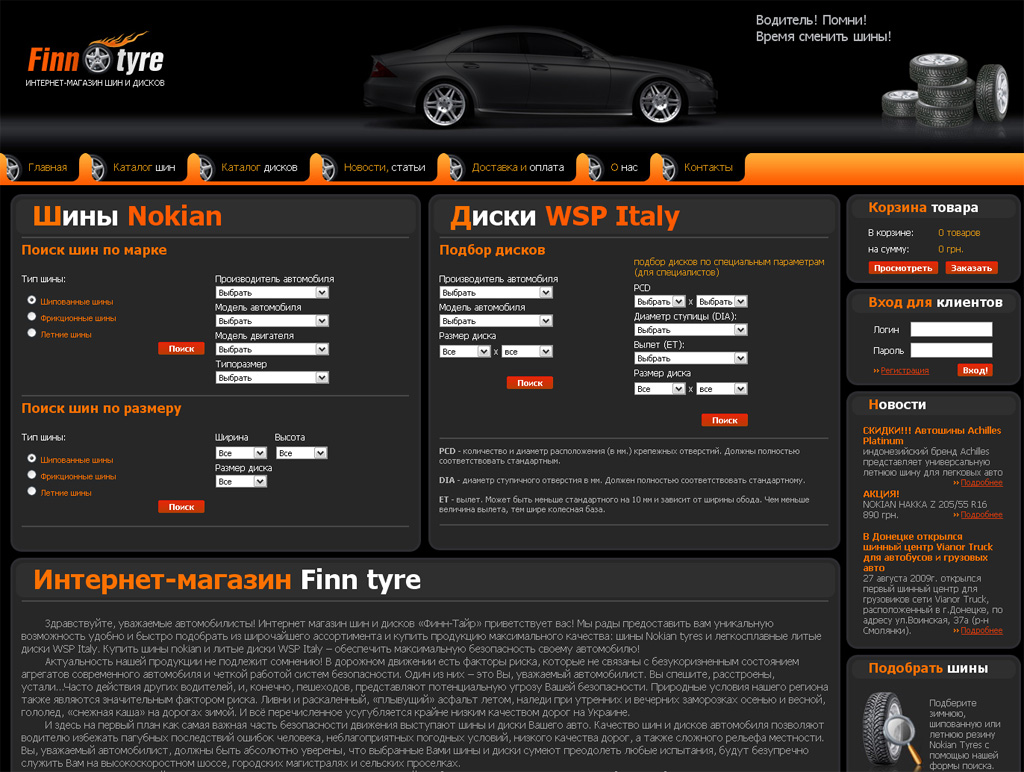Click Поиск button in search by brand

(x=181, y=349)
